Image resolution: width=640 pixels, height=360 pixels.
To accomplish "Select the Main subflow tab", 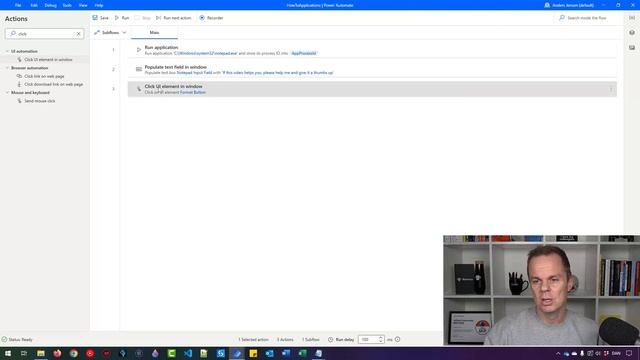I will (x=154, y=32).
